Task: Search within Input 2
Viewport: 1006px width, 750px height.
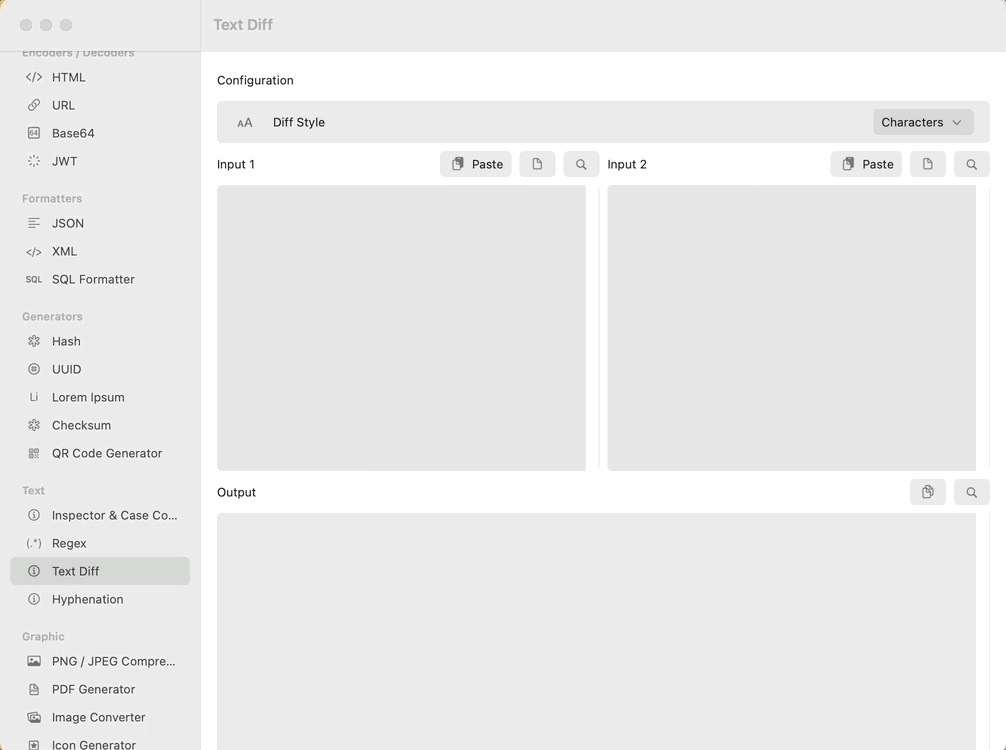Action: pos(971,164)
